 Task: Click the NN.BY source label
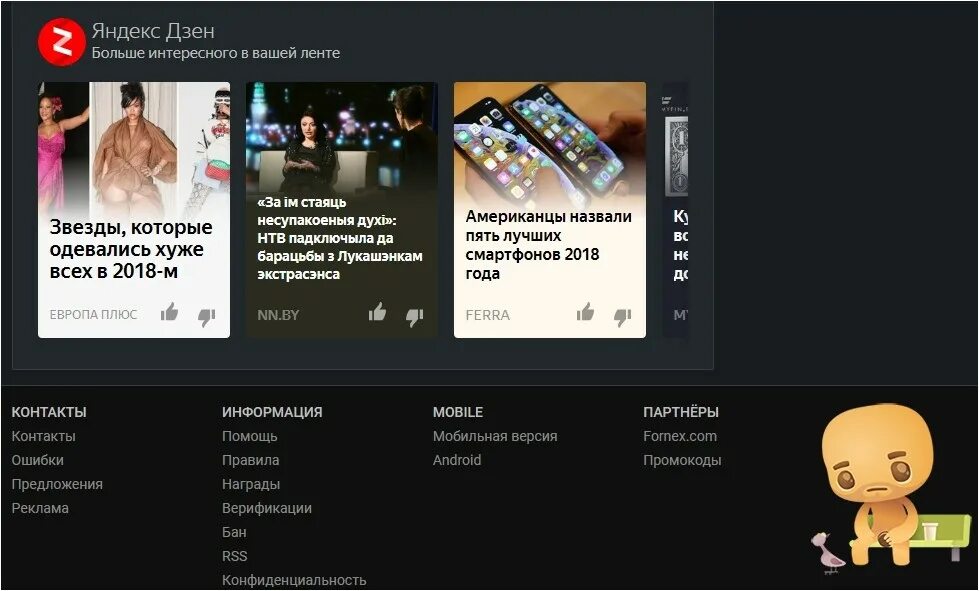[x=278, y=315]
